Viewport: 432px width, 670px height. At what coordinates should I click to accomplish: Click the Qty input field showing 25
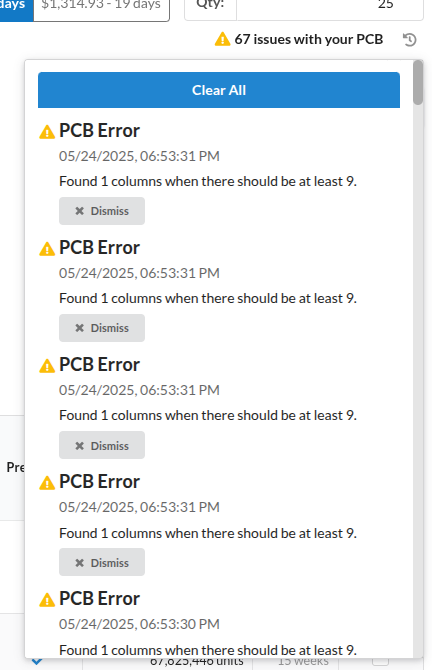[330, 8]
